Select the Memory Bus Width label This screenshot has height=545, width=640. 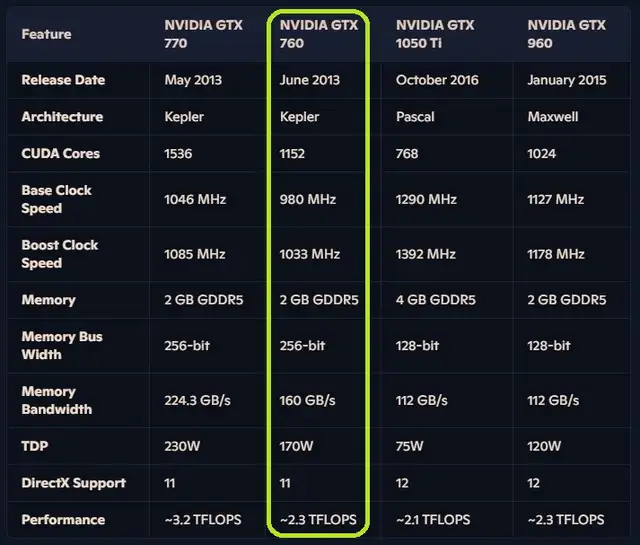[x=62, y=345]
